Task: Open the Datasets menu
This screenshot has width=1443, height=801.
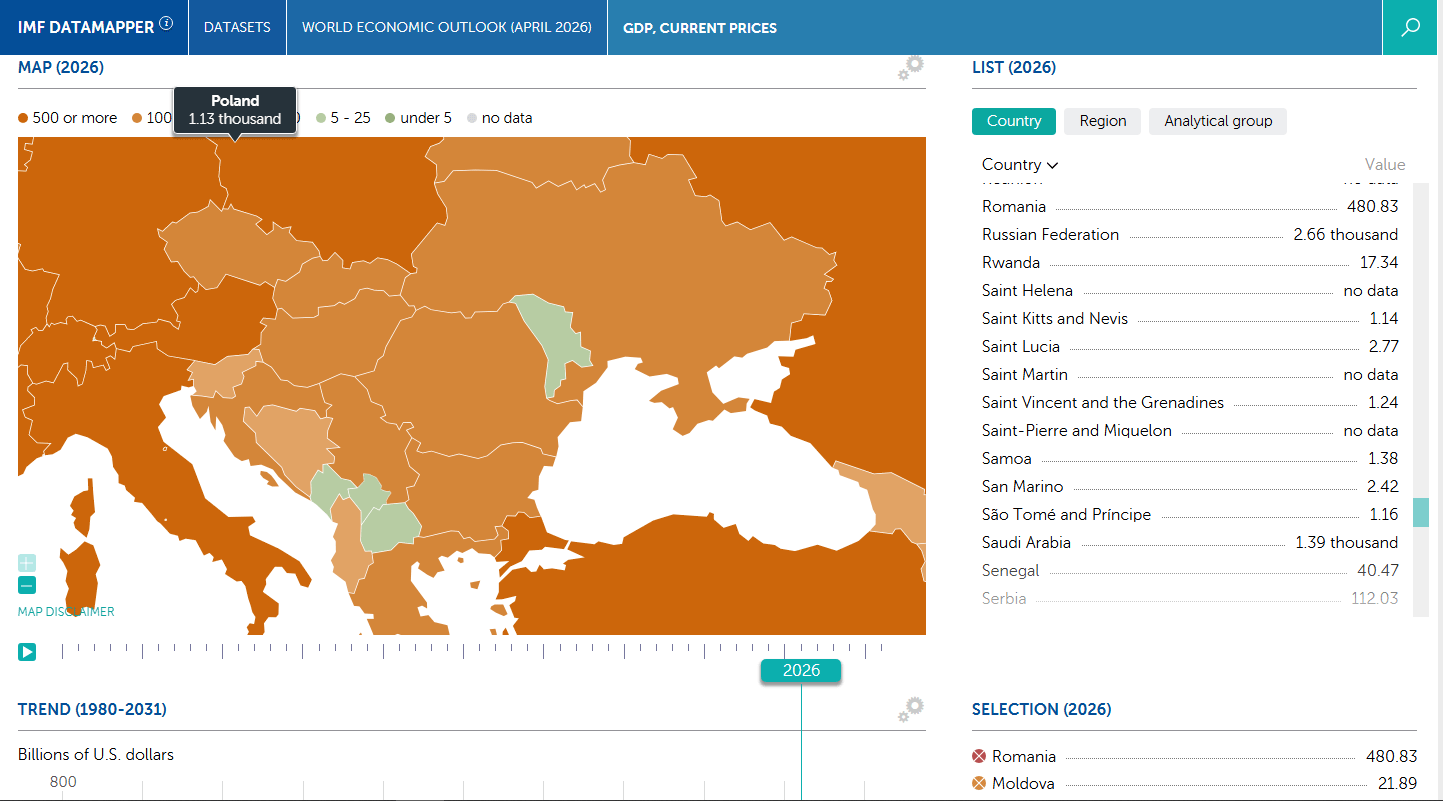Action: coord(237,27)
